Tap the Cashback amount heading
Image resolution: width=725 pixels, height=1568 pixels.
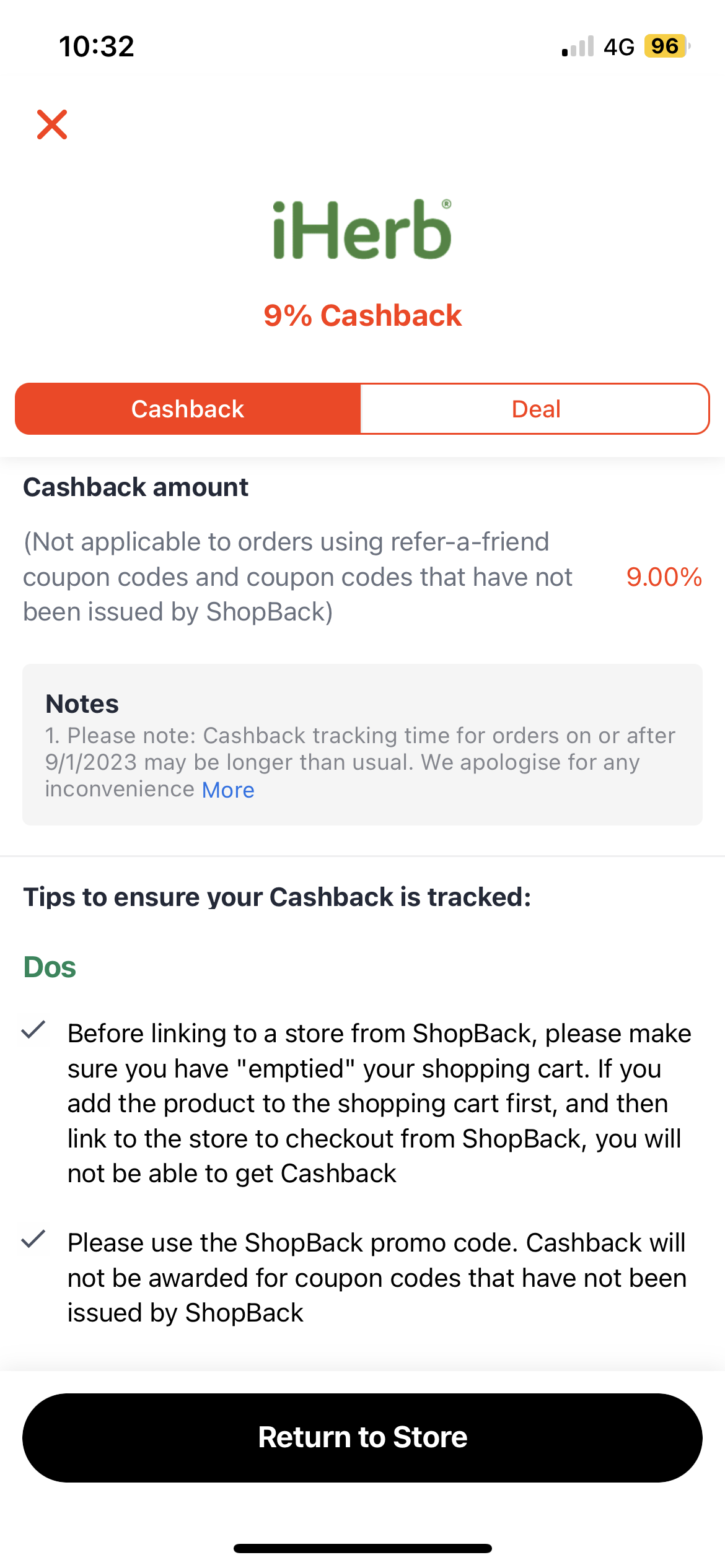click(136, 487)
